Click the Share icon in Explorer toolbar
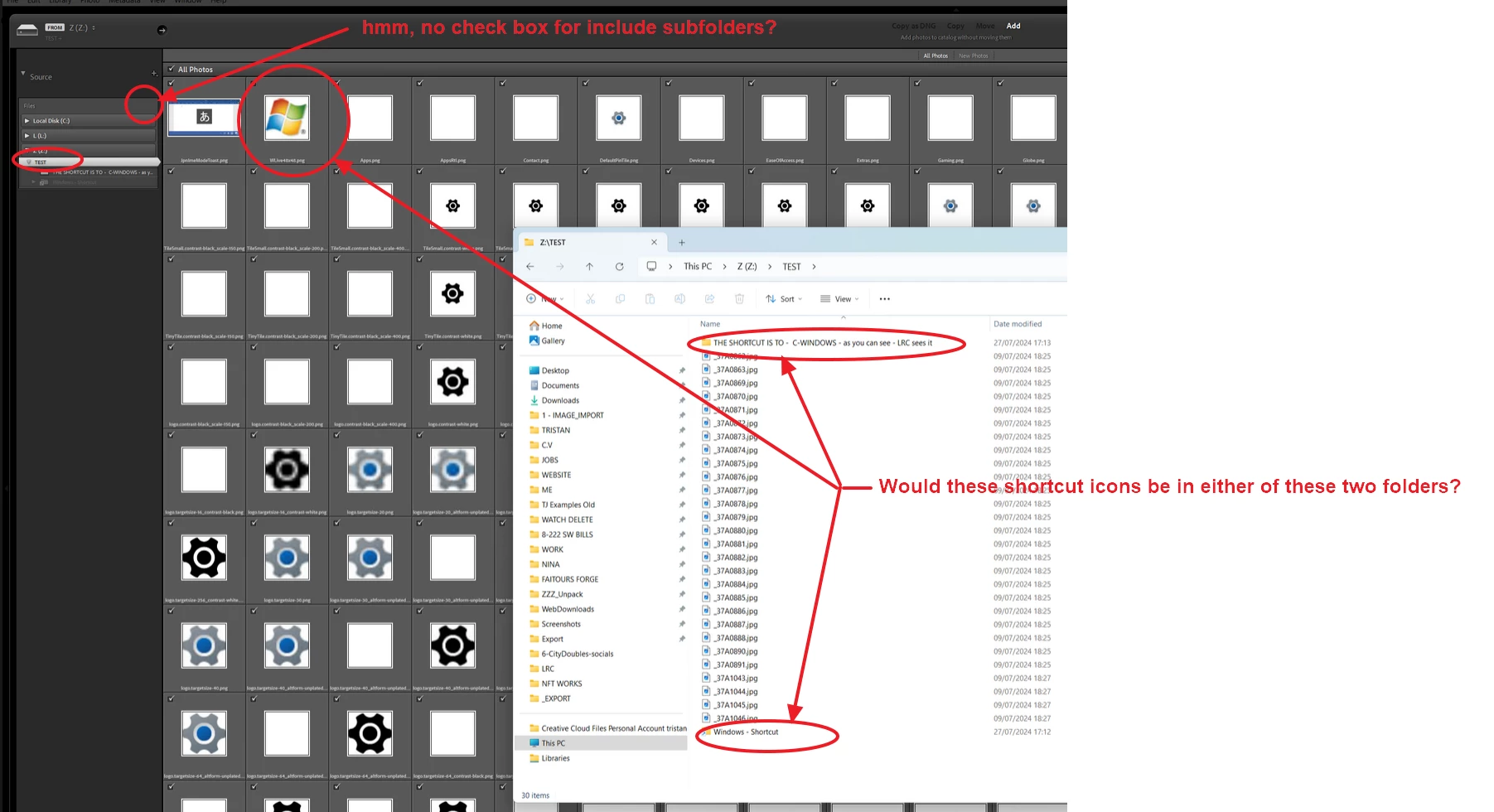The width and height of the screenshot is (1494, 812). tap(709, 299)
